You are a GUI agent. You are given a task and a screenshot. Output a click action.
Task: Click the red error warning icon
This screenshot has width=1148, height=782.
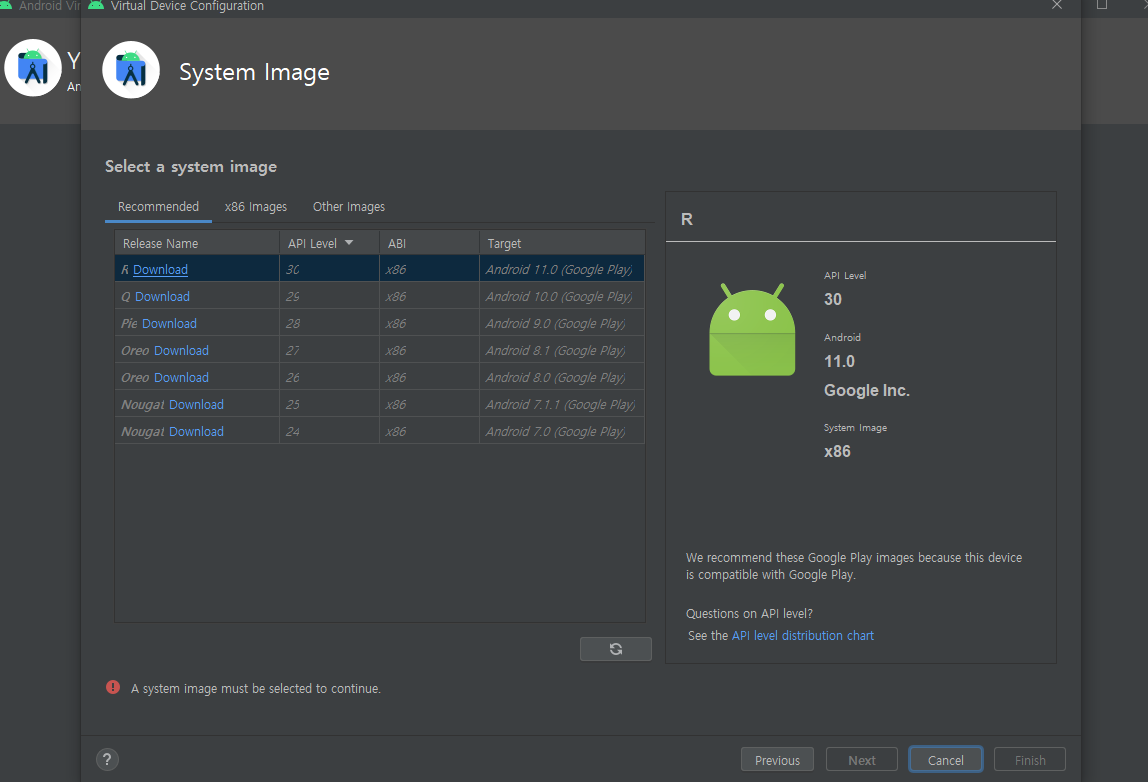click(x=113, y=687)
